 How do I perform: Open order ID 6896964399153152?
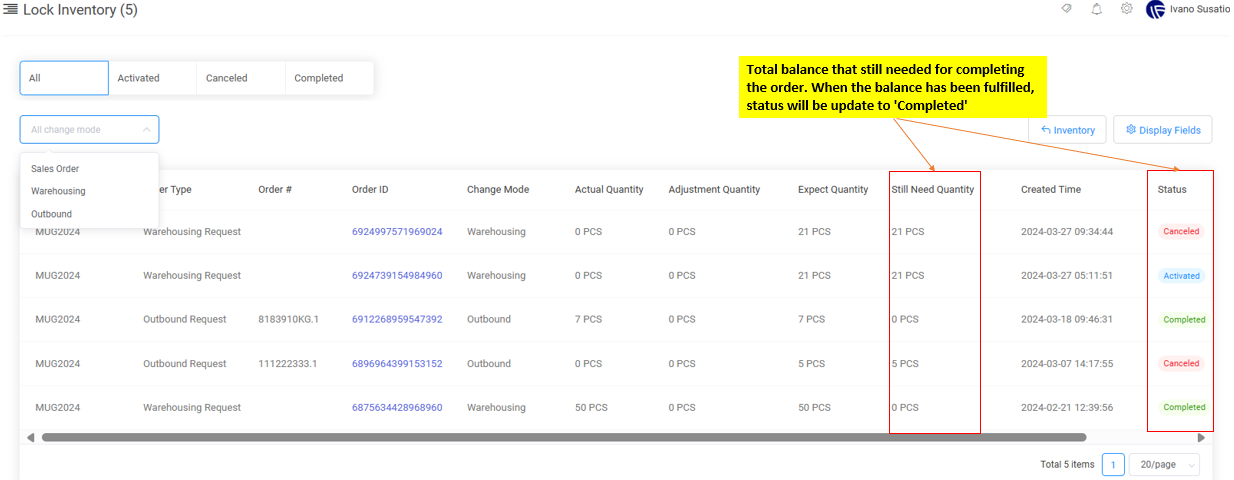tap(397, 363)
